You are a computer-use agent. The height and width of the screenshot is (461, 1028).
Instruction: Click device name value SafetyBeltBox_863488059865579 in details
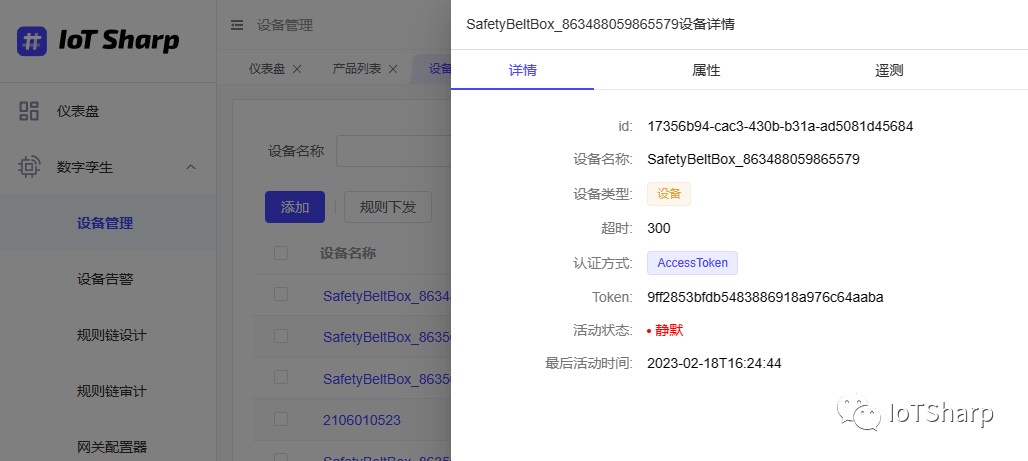click(753, 159)
